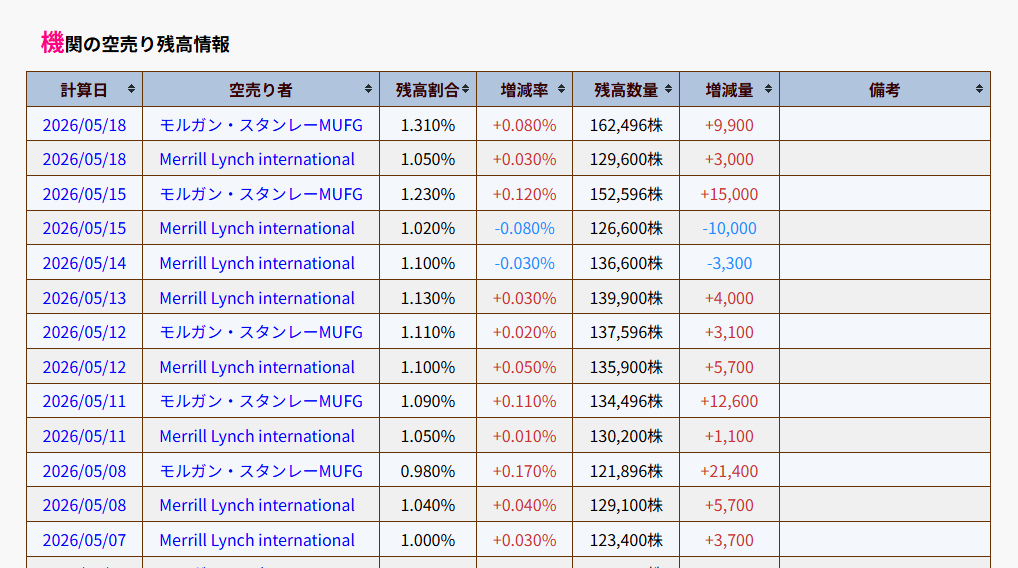Viewport: 1018px width, 568px height.
Task: Select the +9,900 change amount cell
Action: pos(729,125)
